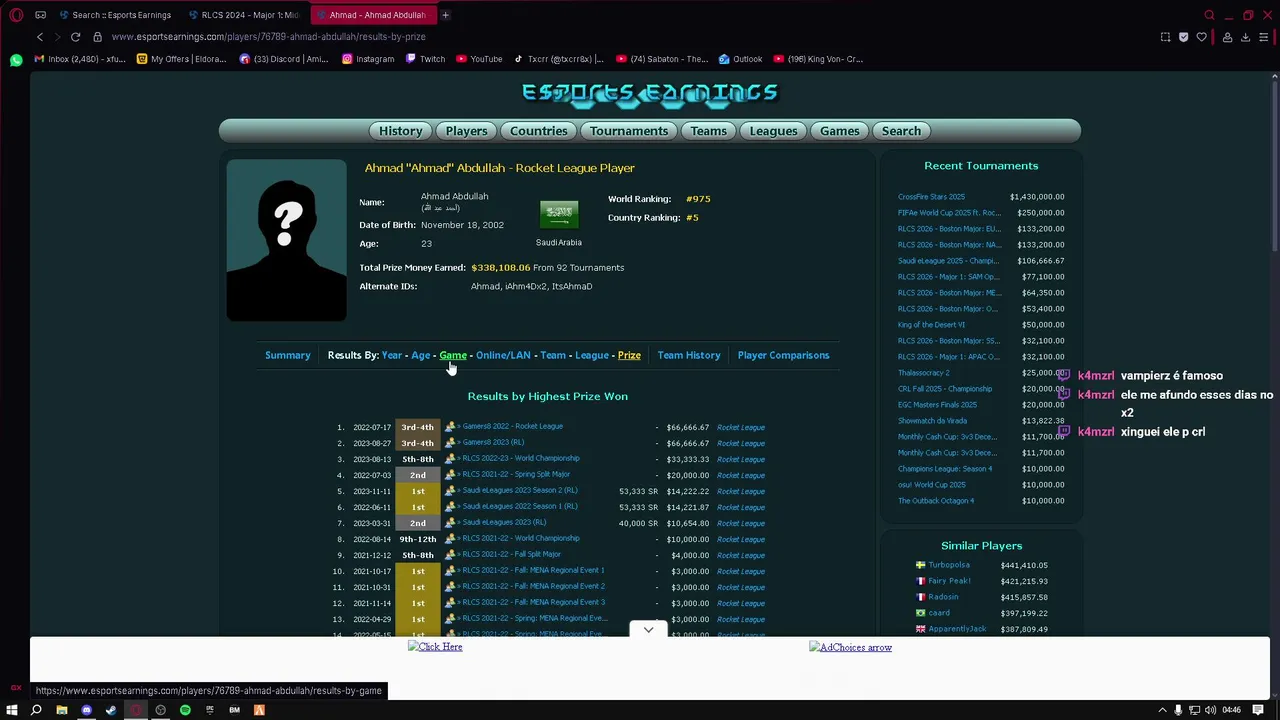Open a new tab with plus button

(445, 15)
